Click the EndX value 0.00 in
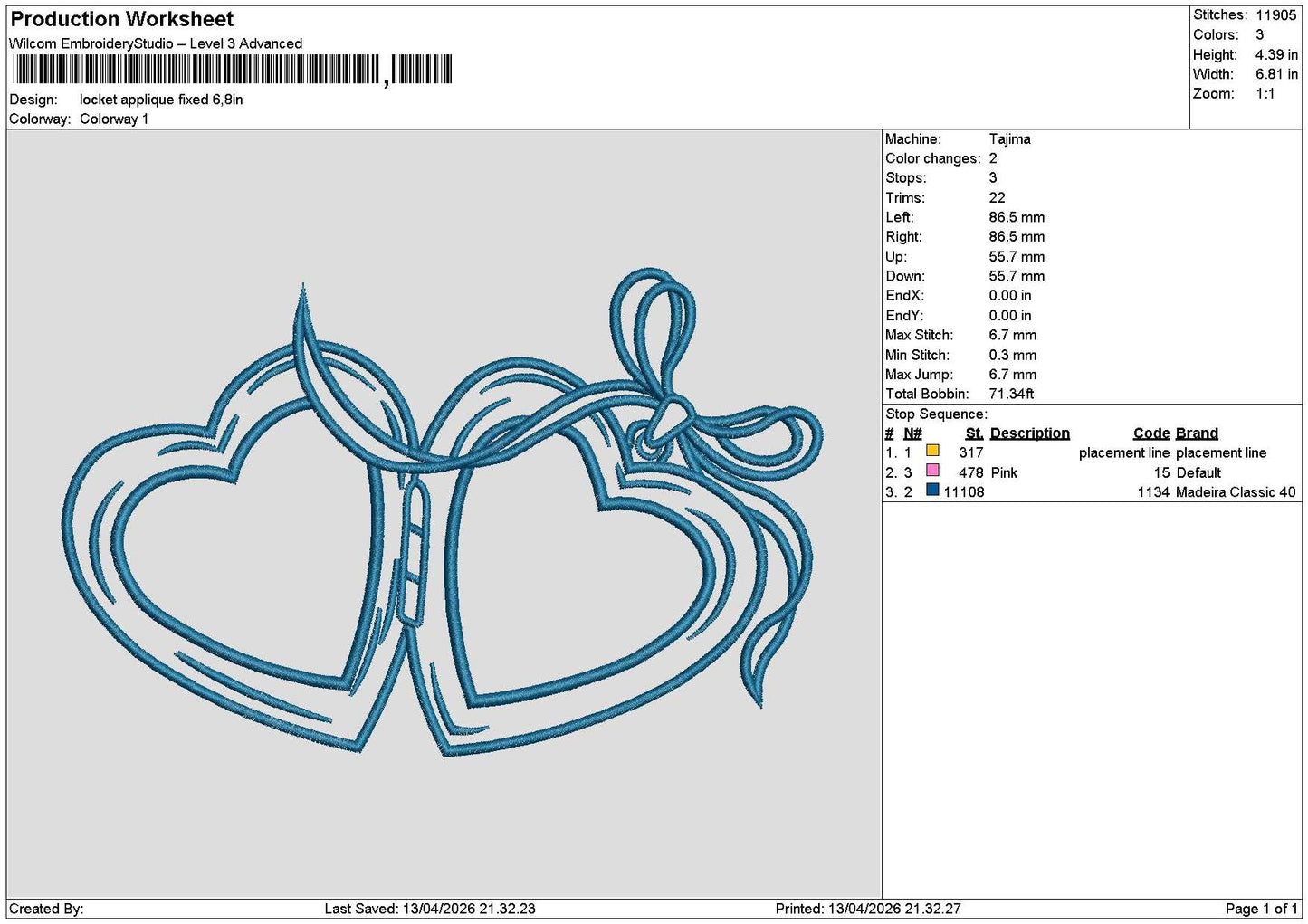 point(1010,296)
